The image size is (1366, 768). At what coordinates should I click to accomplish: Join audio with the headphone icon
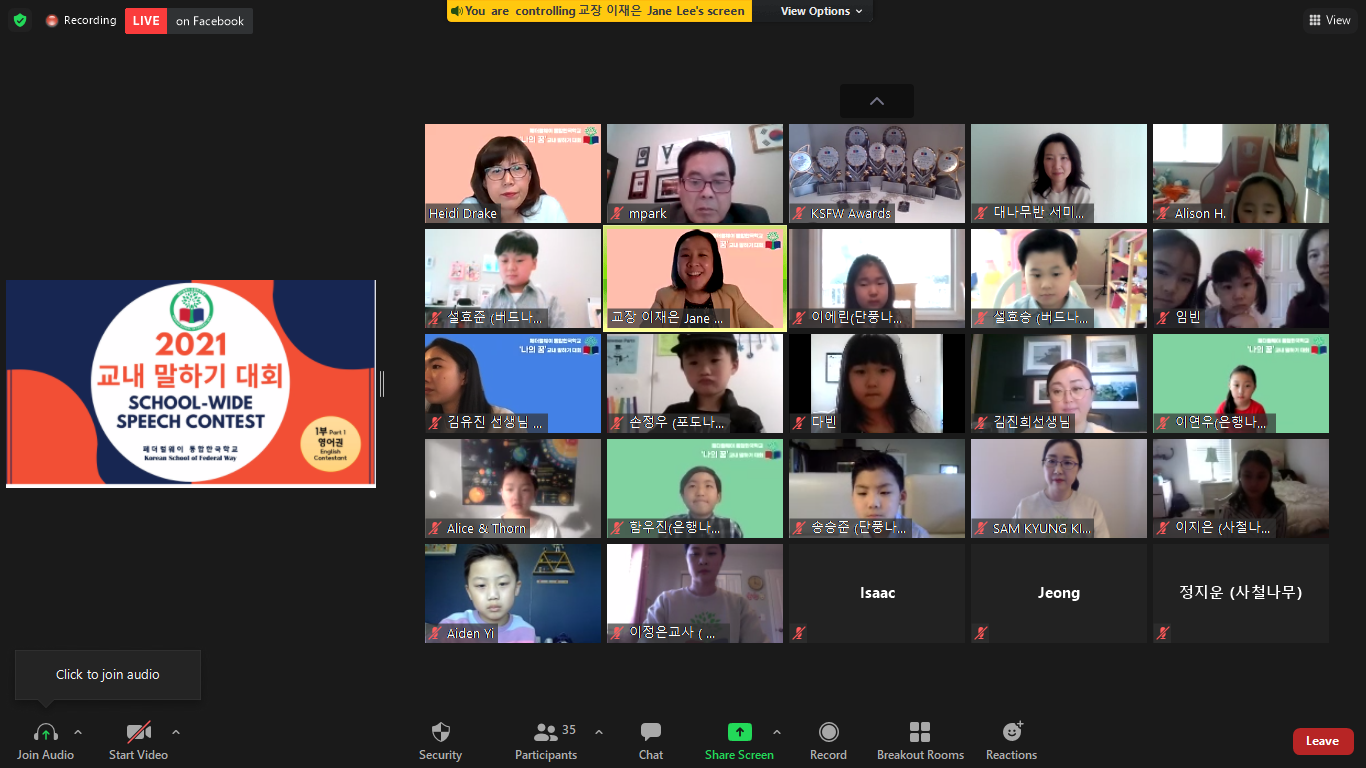point(45,733)
